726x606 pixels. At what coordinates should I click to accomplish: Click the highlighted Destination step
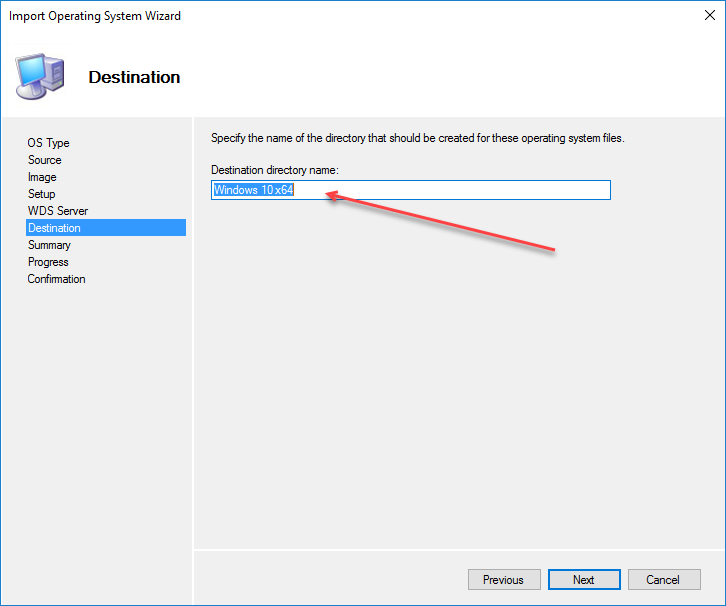(x=55, y=228)
